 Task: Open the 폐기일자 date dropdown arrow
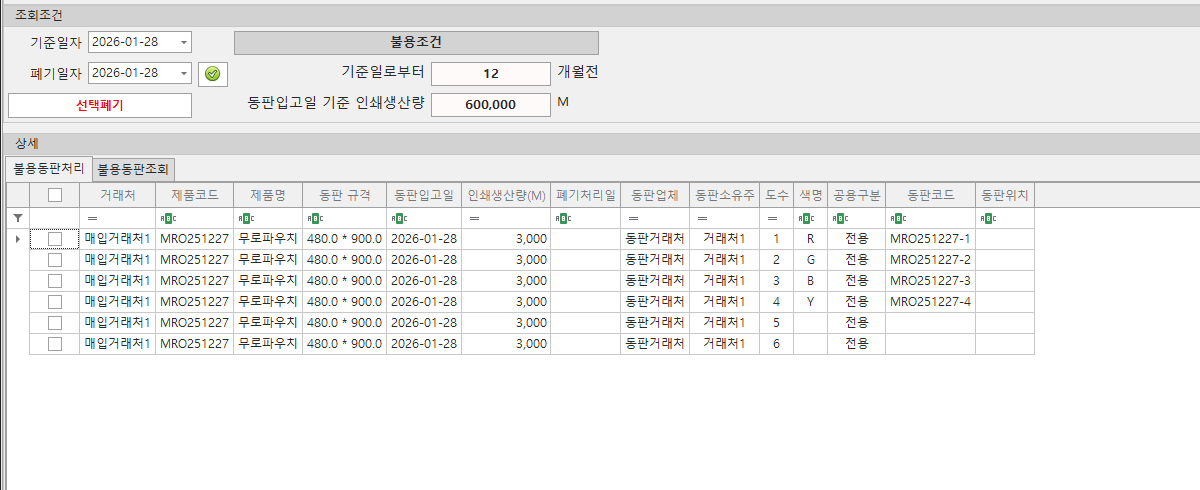click(x=183, y=74)
